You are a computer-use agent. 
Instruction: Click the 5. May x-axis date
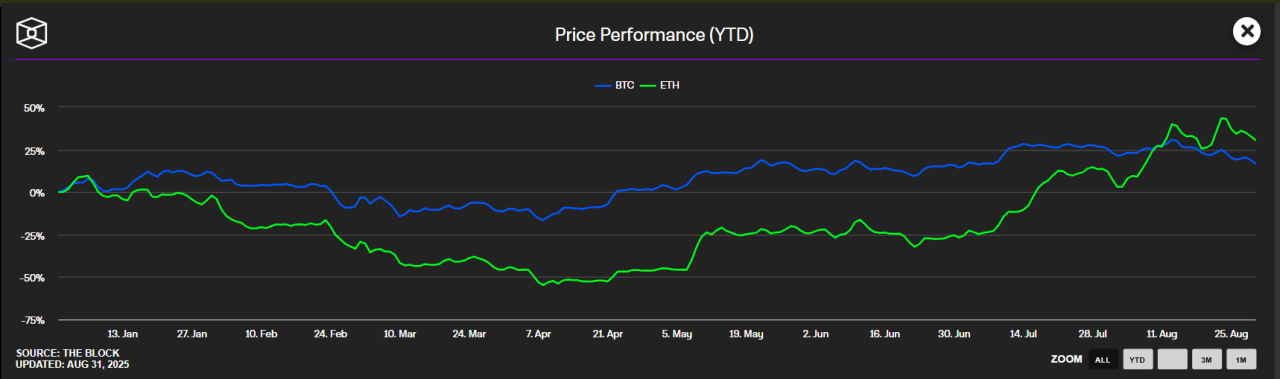(677, 334)
